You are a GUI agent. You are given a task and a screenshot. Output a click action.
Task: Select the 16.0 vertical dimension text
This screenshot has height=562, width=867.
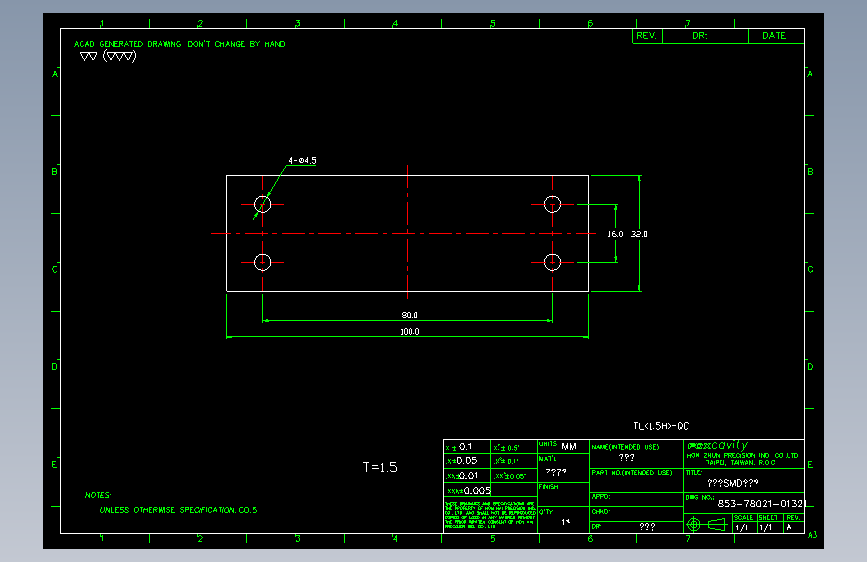615,234
